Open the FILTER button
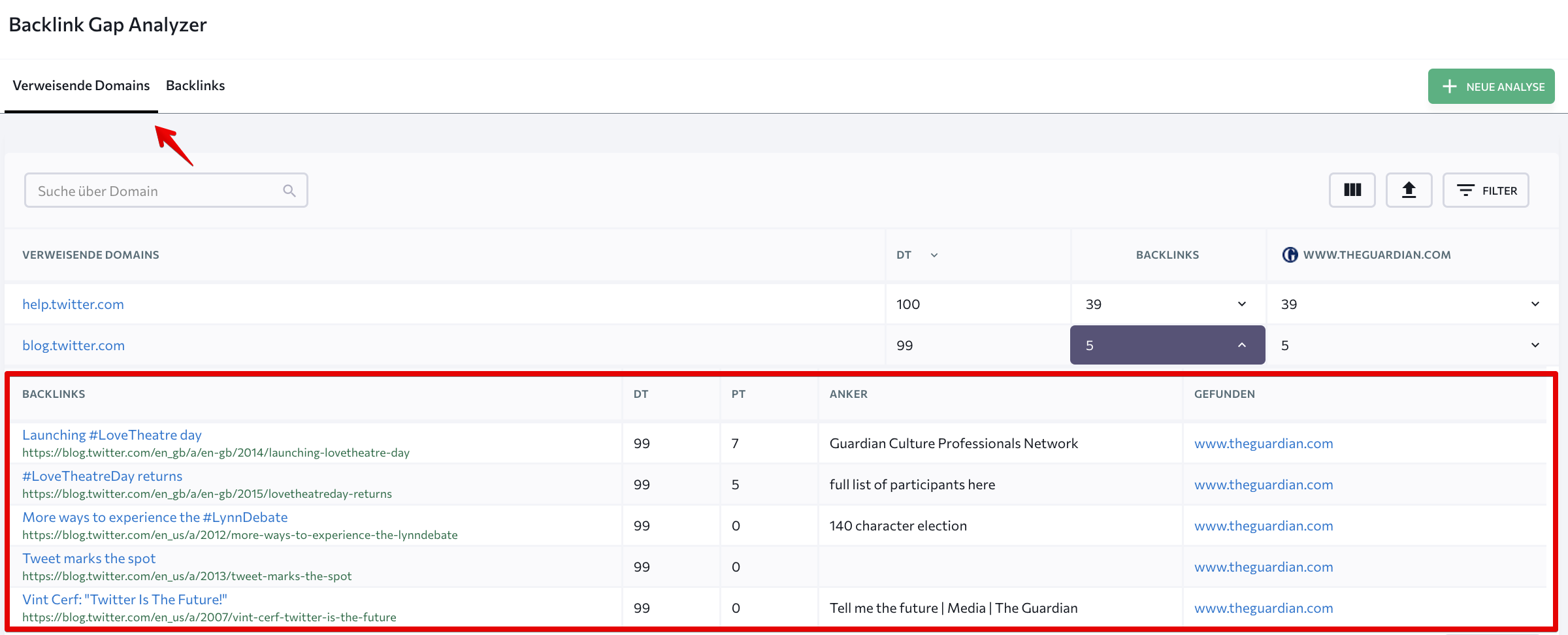Screen dimensions: 1568x635 click(1485, 190)
